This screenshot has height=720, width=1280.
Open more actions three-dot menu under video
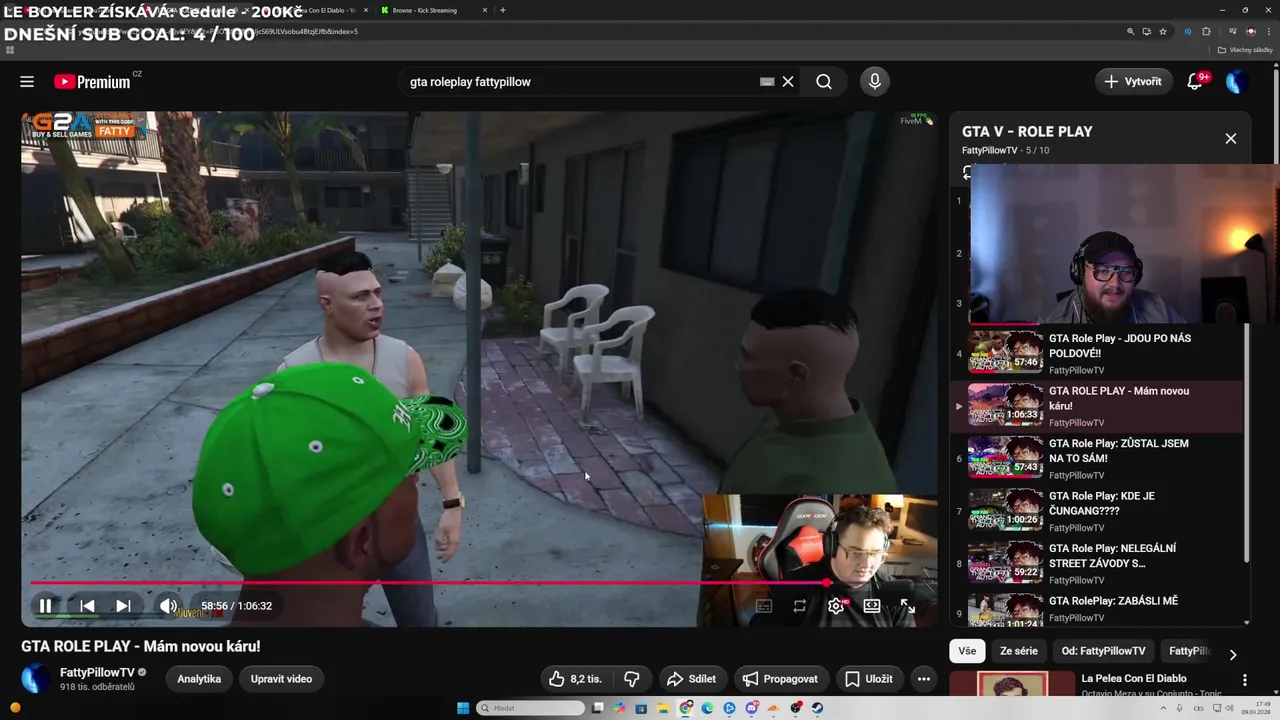tap(924, 679)
